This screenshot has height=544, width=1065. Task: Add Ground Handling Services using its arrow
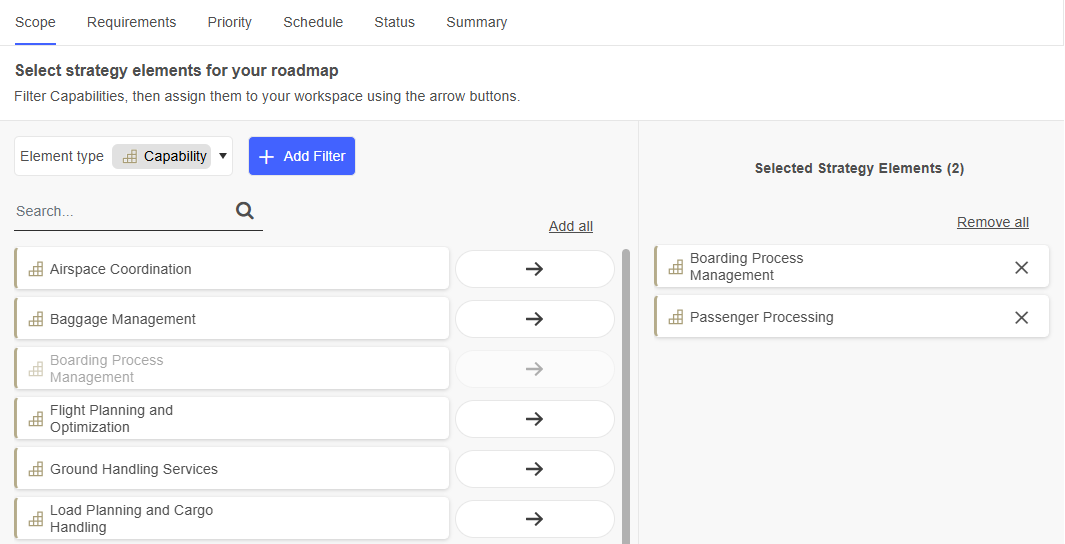tap(535, 469)
